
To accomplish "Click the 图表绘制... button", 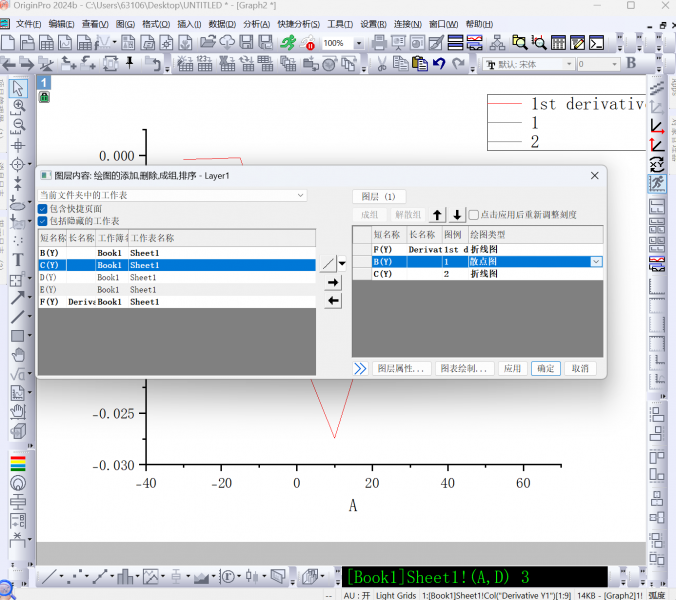I will pos(464,369).
